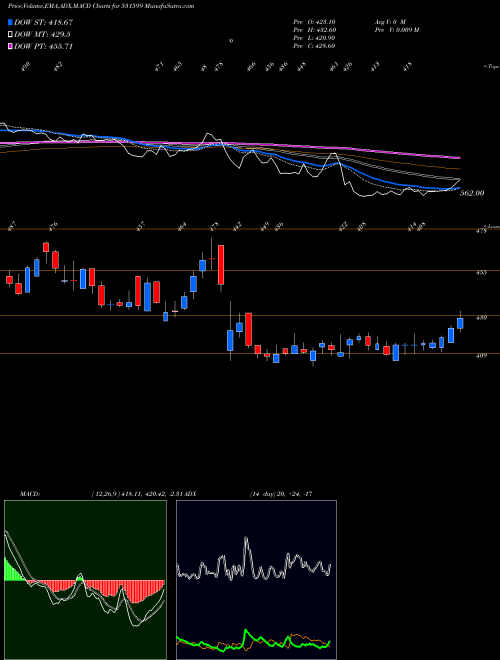Click the 478 price axis label

tap(481, 231)
